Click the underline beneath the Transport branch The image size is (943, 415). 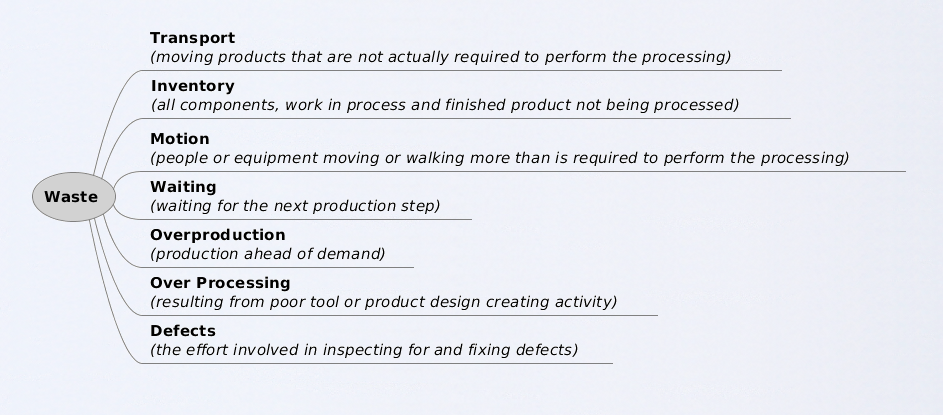click(460, 70)
